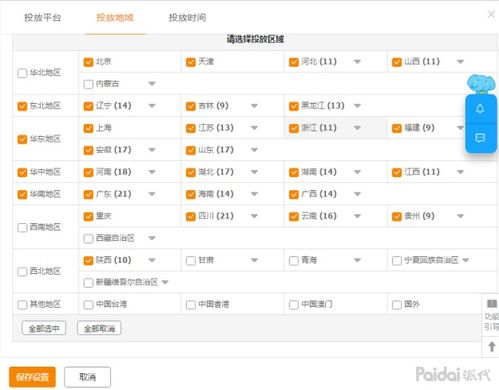499x390 pixels.
Task: Uncheck the 华中地区 checkbox
Action: coord(22,172)
